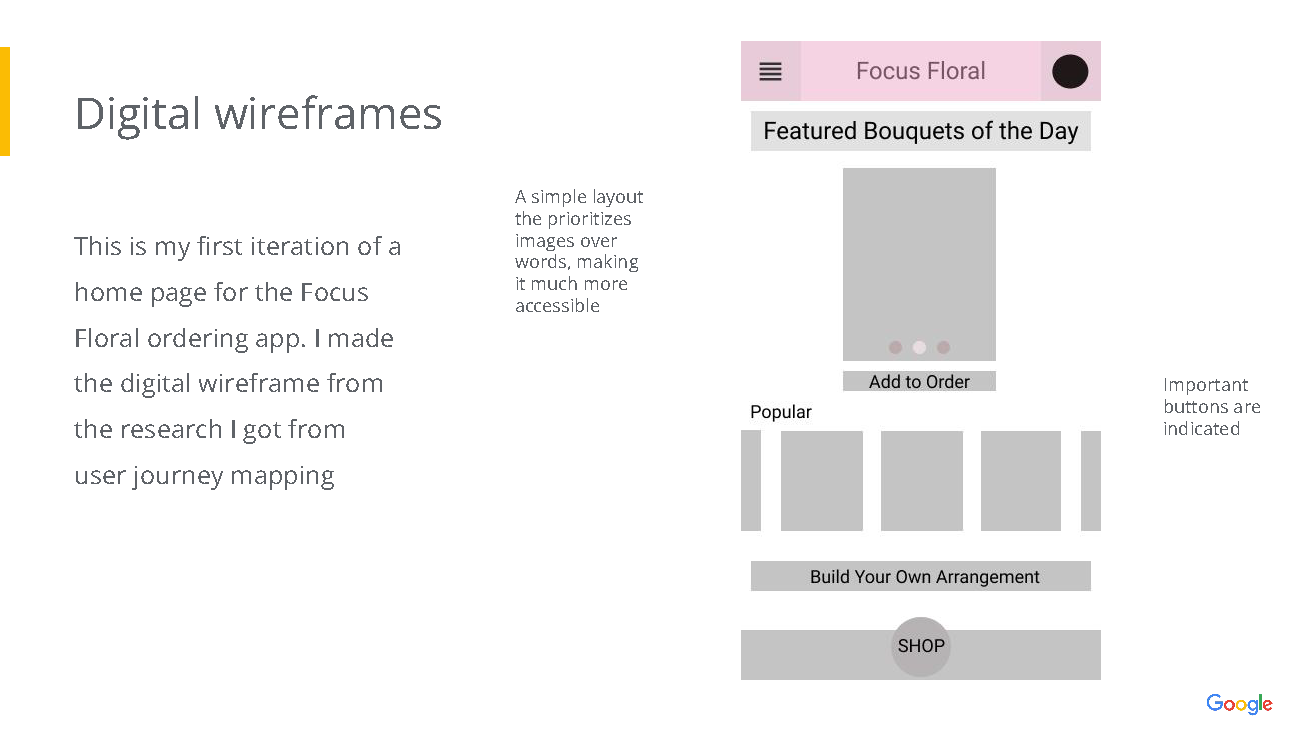Click the cut-off Popular thumbnail at left edge
1310x737 pixels.
750,481
